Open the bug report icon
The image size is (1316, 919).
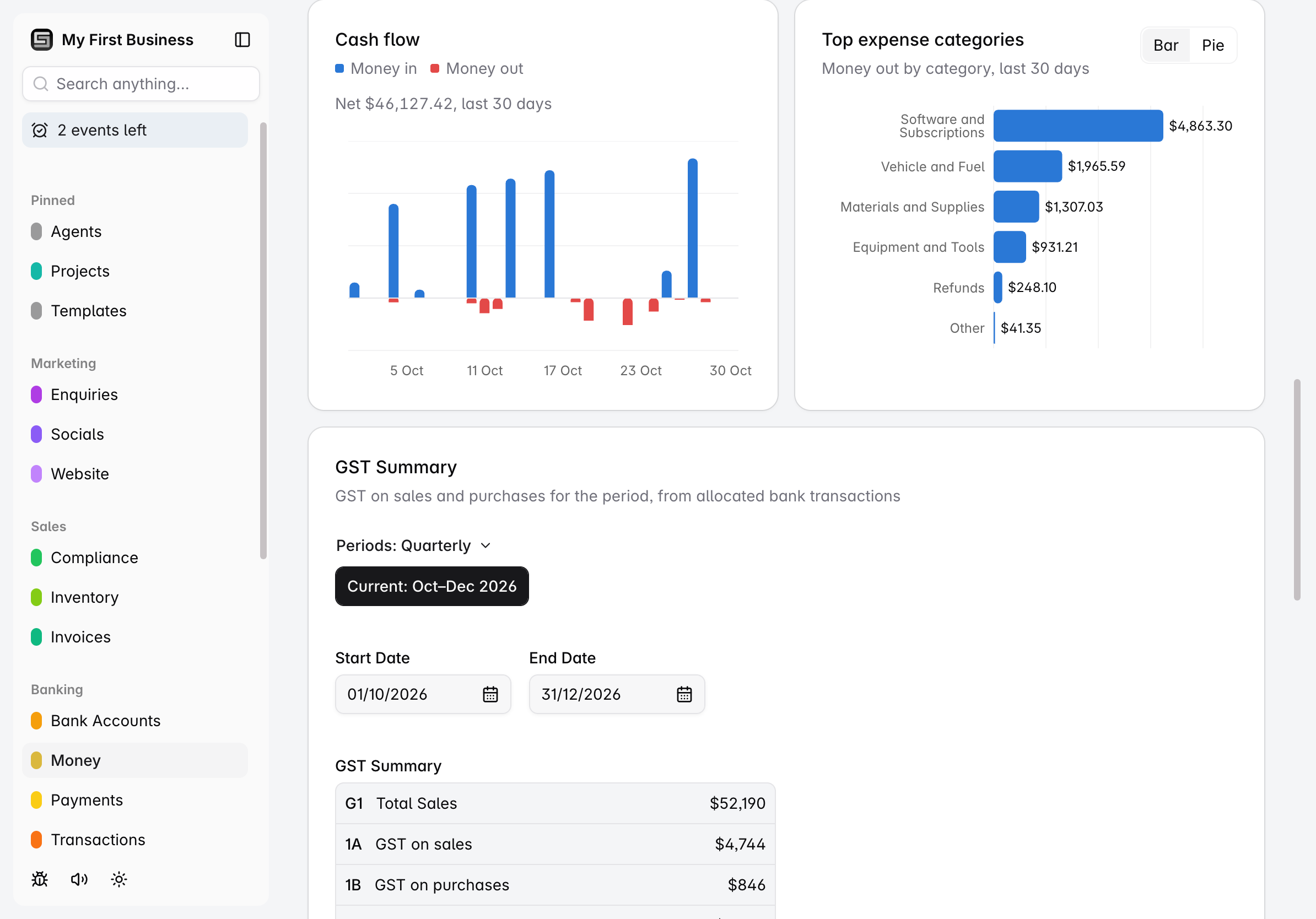click(40, 879)
